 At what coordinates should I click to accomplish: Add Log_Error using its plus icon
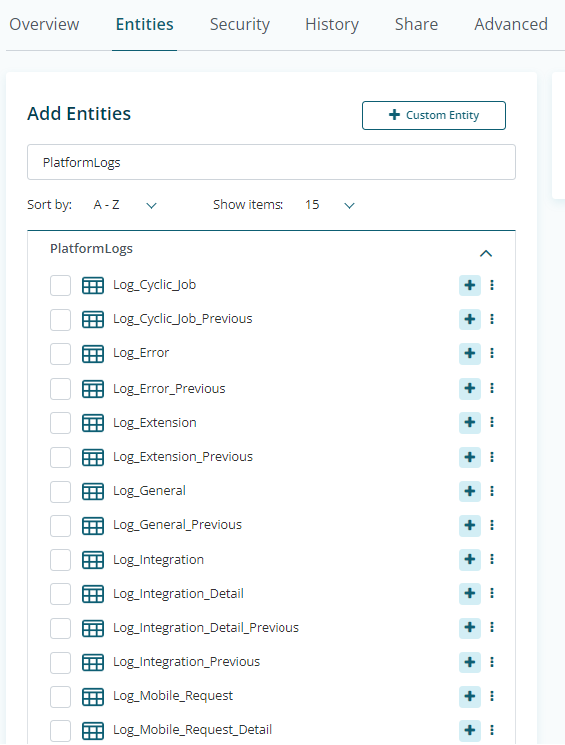469,353
